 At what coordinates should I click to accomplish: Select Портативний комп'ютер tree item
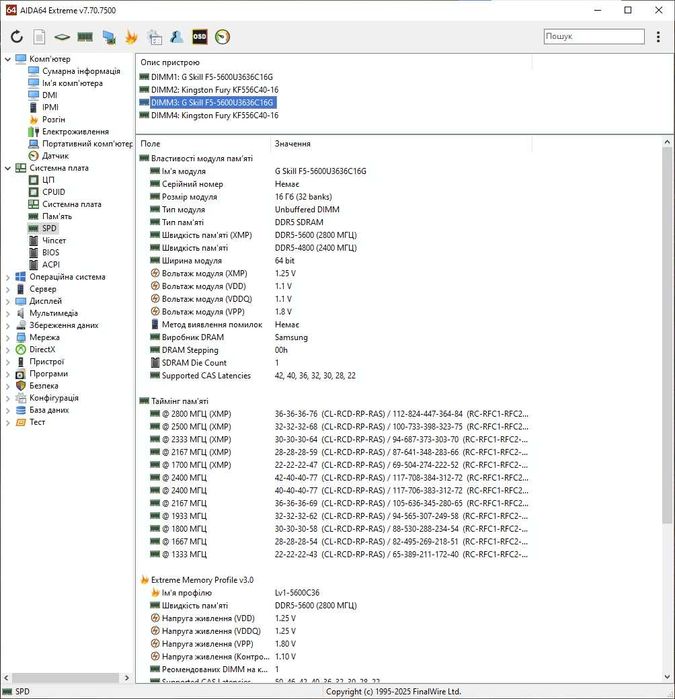coord(87,144)
